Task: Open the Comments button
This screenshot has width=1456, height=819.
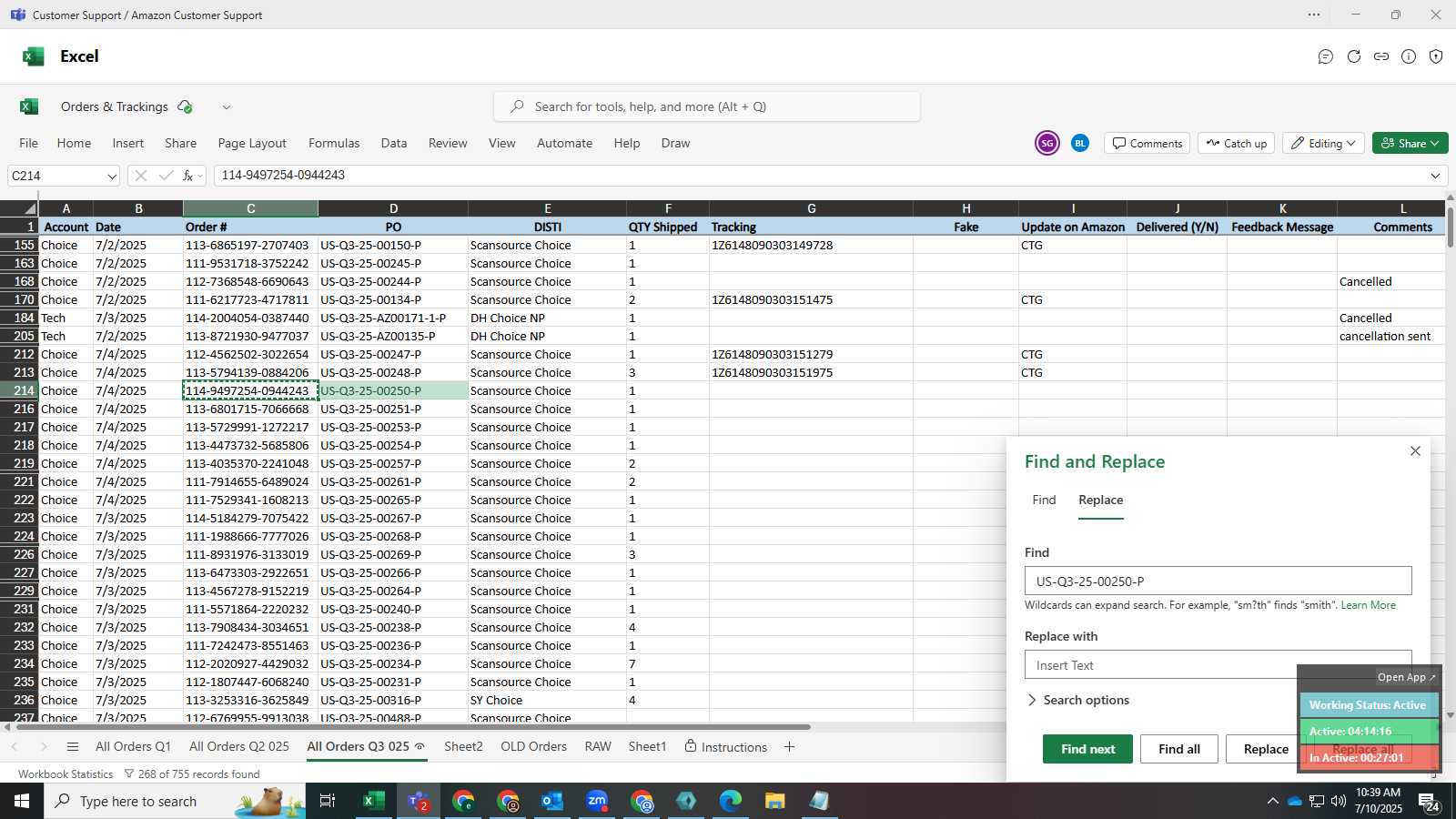Action: point(1148,143)
